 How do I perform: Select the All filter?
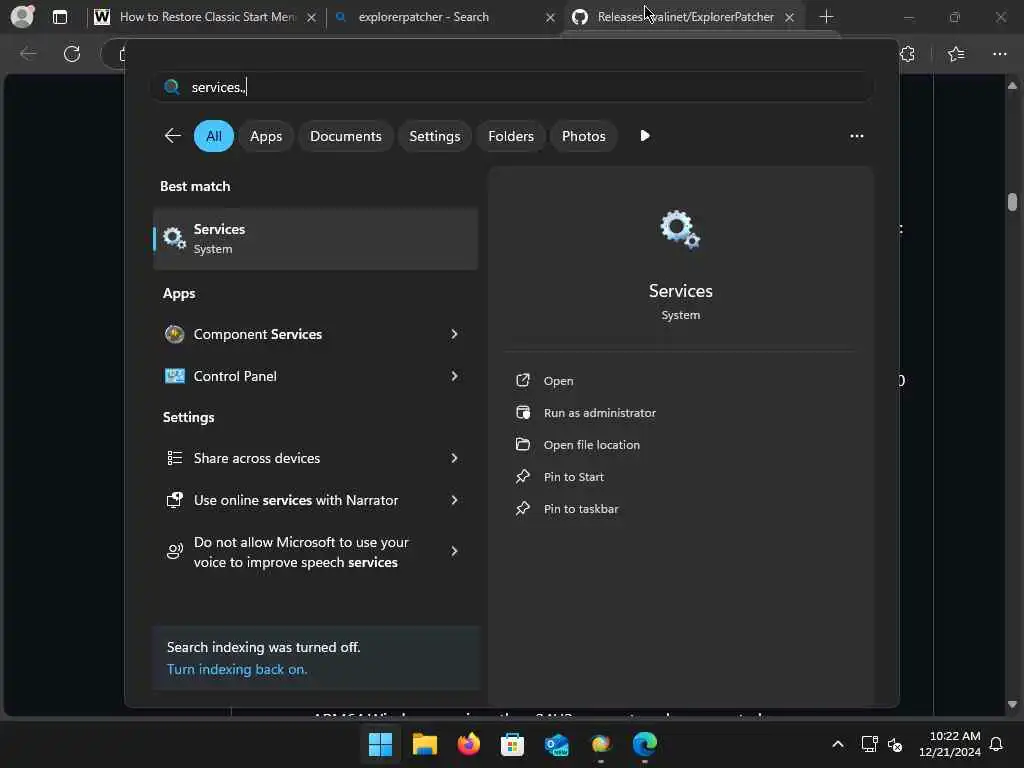[x=214, y=136]
